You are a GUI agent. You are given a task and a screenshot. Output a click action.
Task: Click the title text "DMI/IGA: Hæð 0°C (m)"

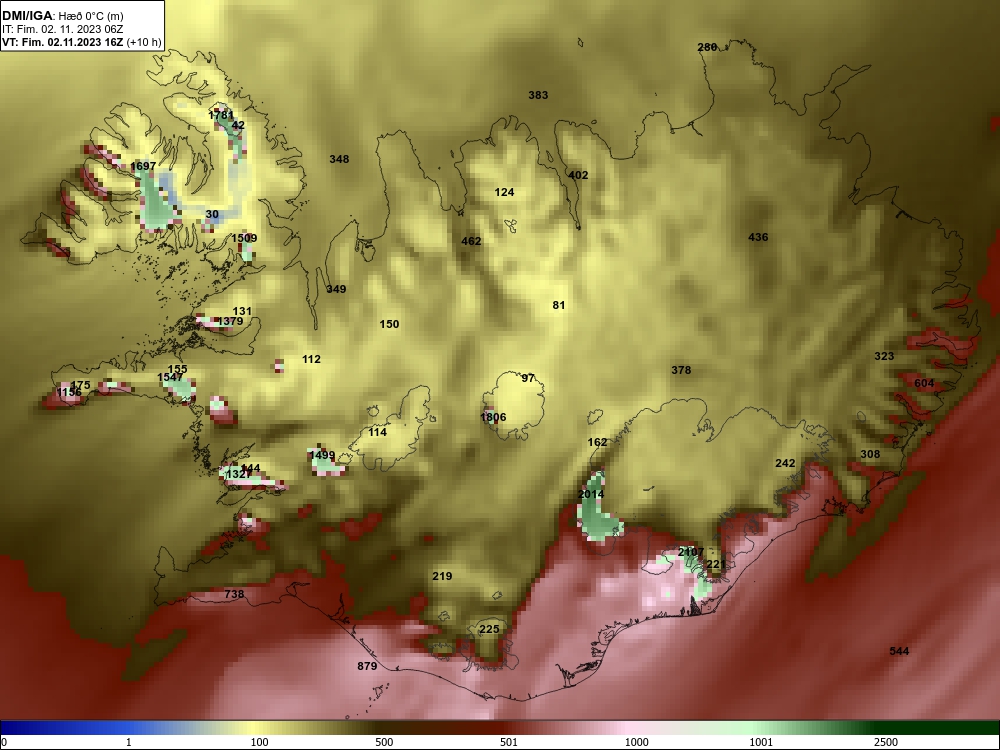tap(62, 16)
